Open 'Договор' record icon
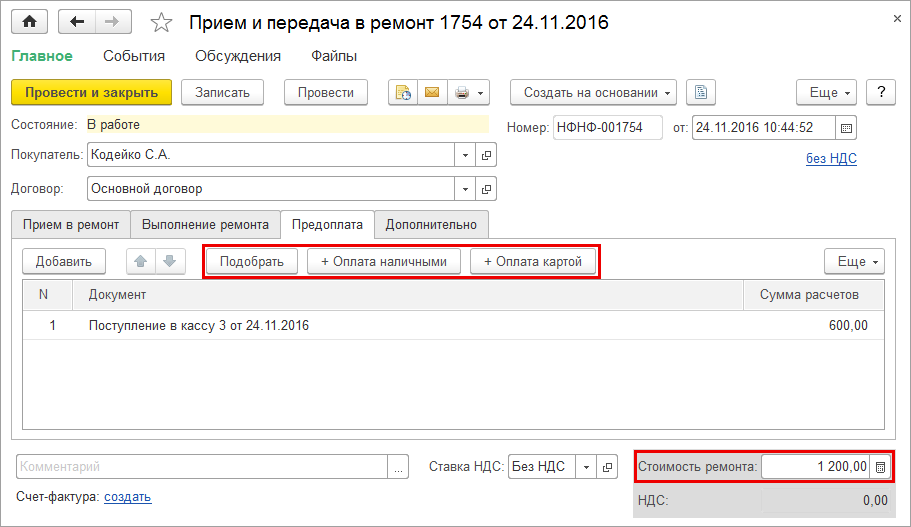The image size is (911, 527). click(486, 189)
